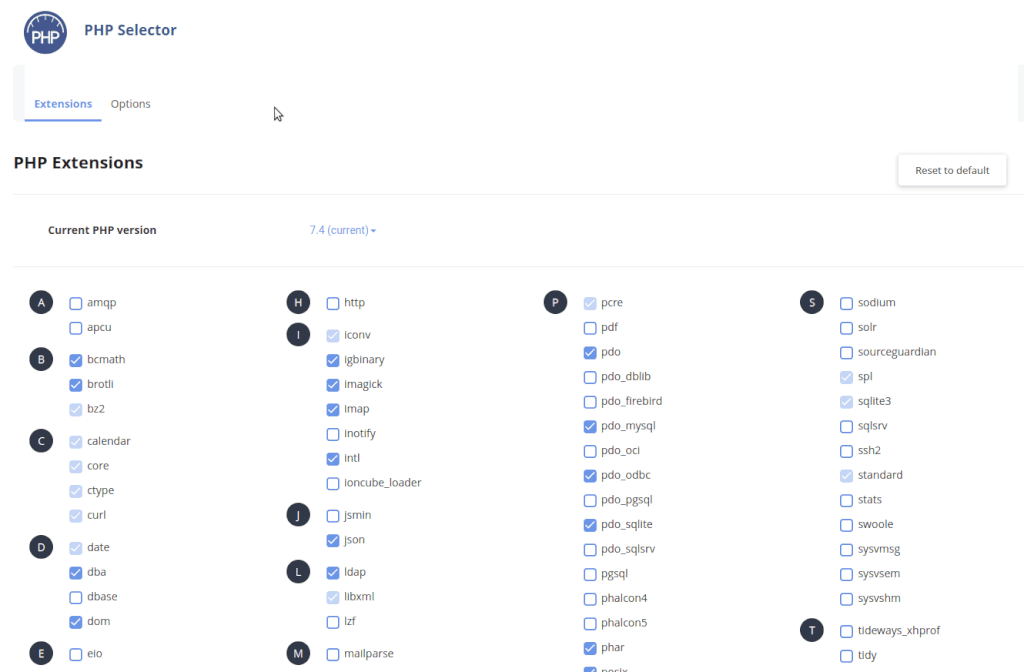Image resolution: width=1024 pixels, height=672 pixels.
Task: Disable the bcmath extension
Action: [x=75, y=358]
